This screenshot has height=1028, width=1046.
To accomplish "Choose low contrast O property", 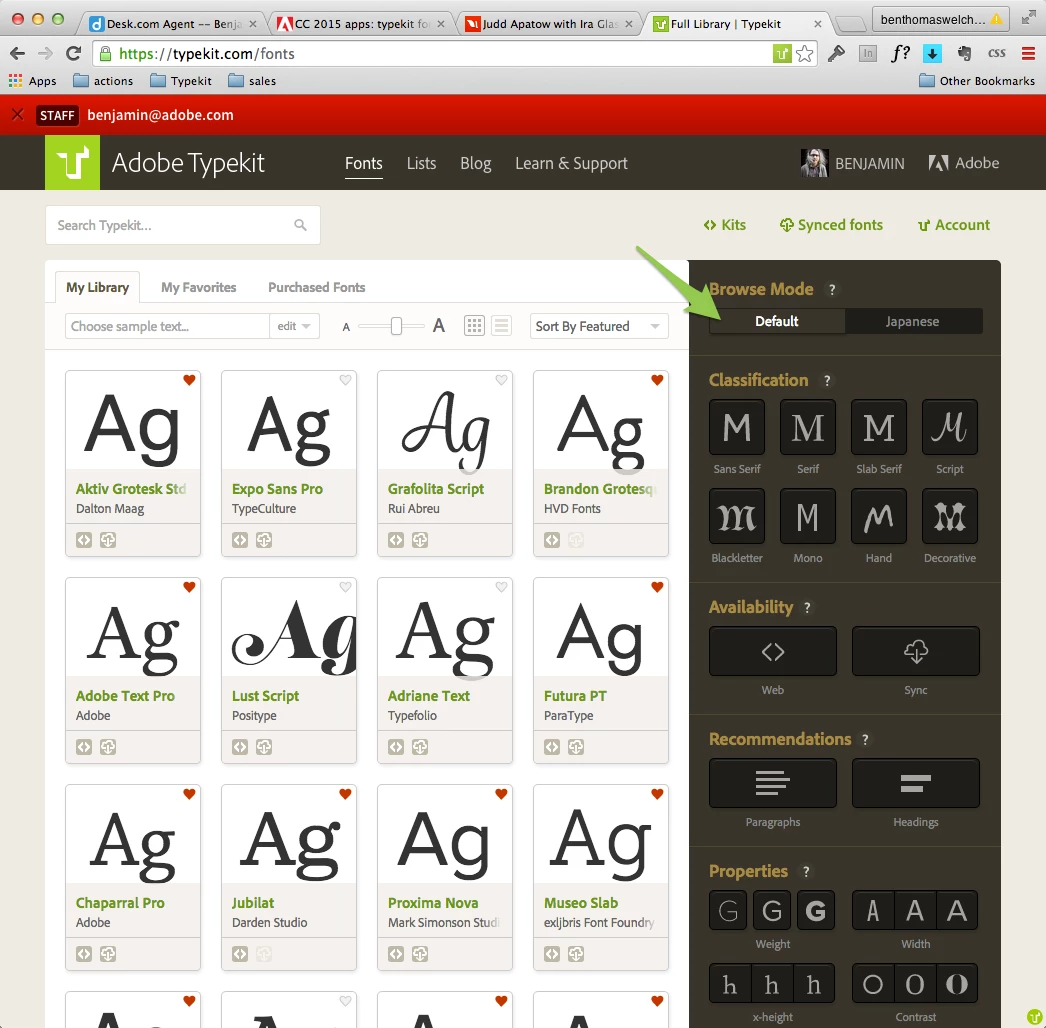I will click(873, 983).
